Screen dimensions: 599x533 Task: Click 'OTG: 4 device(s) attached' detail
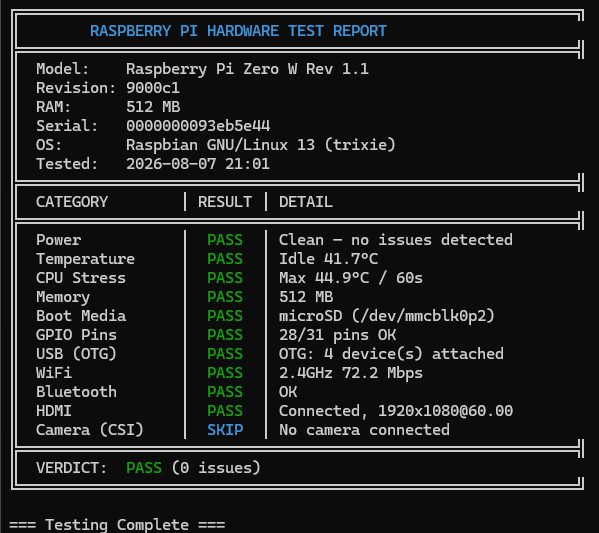pyautogui.click(x=391, y=354)
